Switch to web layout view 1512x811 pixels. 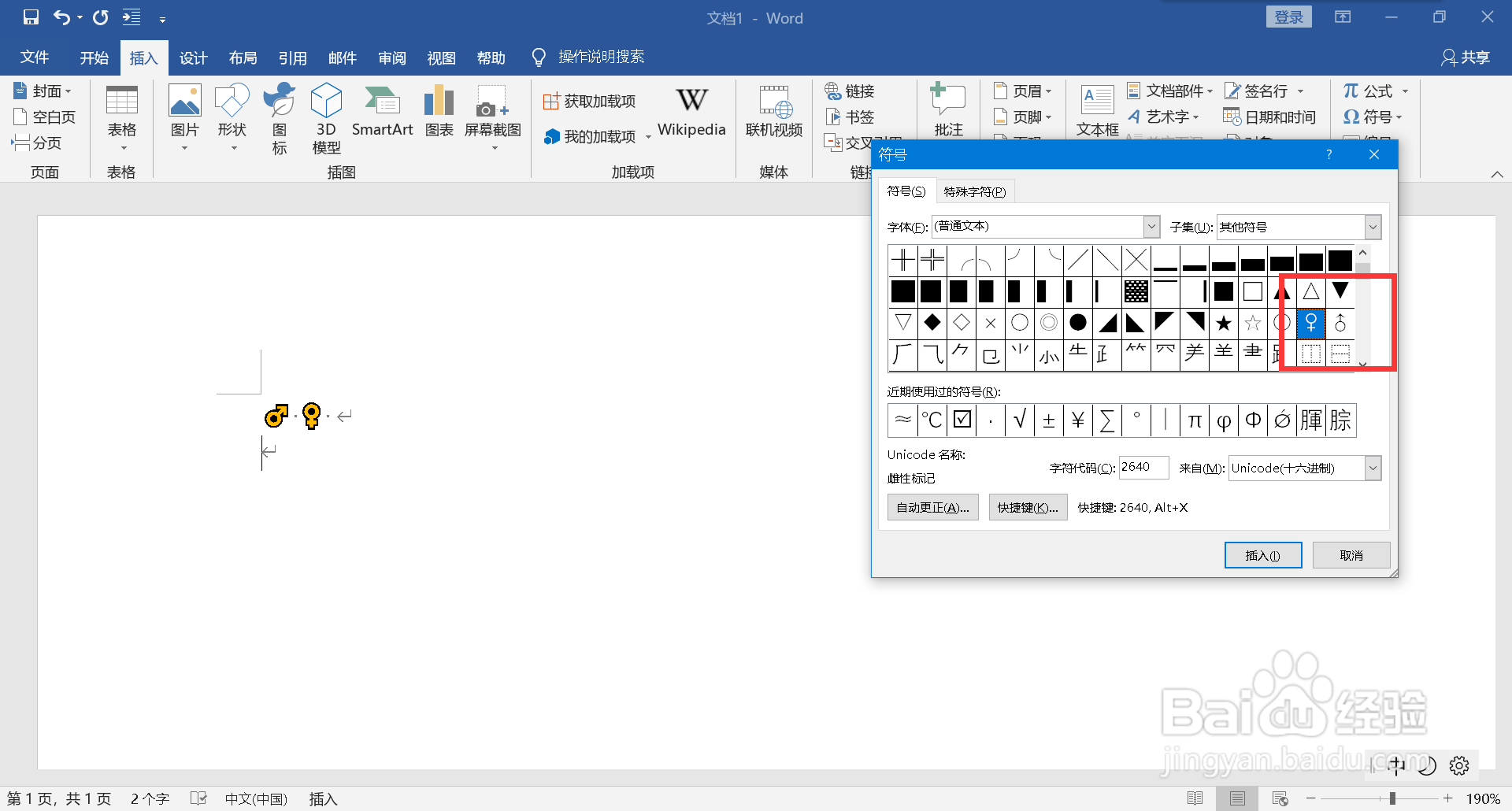1280,798
